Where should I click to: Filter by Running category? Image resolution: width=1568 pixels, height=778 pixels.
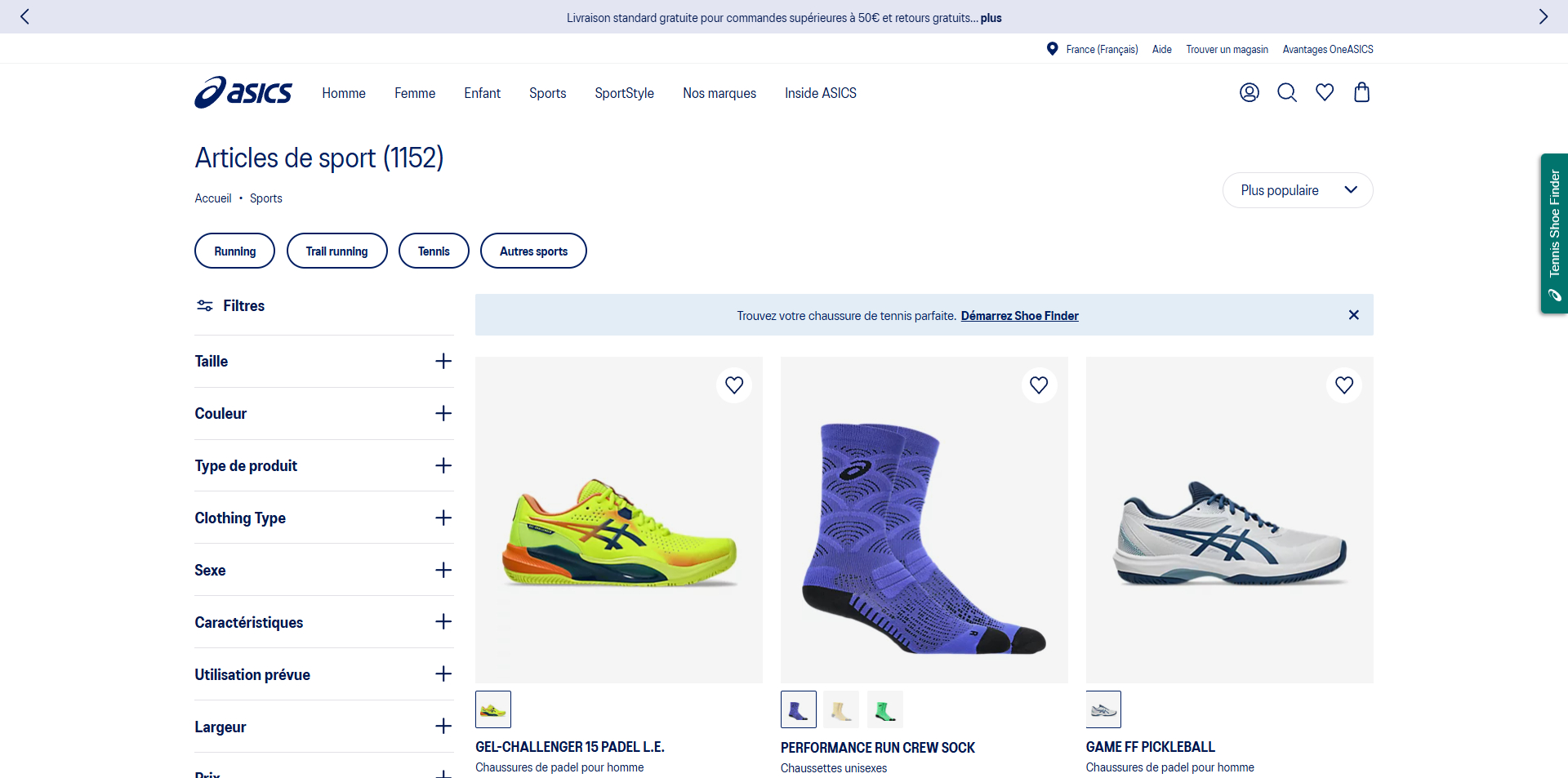point(234,251)
